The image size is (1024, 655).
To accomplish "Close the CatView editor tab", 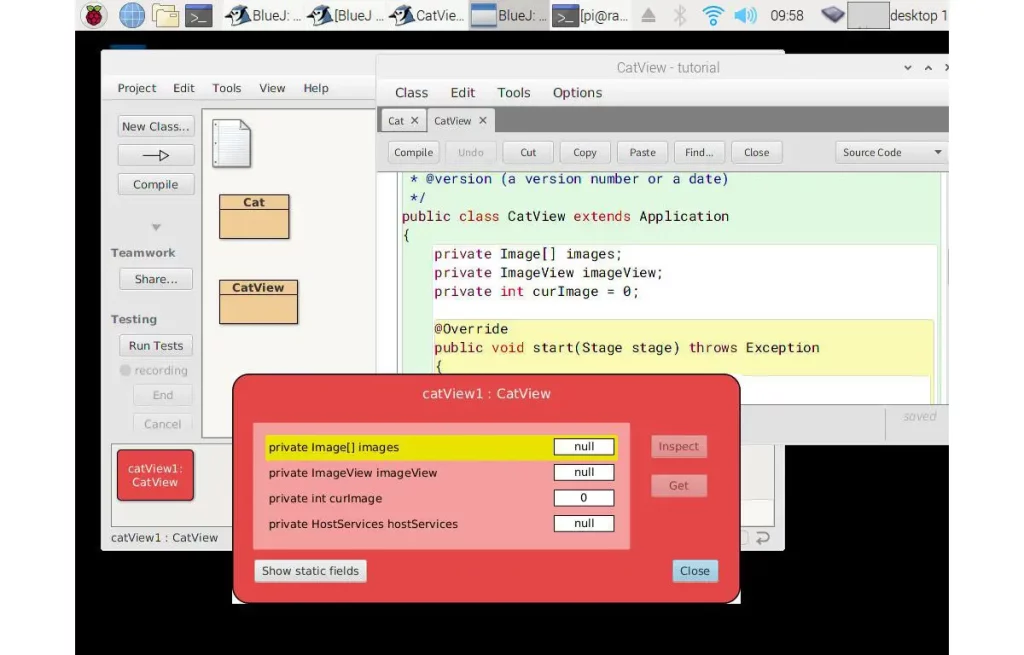I will tap(483, 120).
